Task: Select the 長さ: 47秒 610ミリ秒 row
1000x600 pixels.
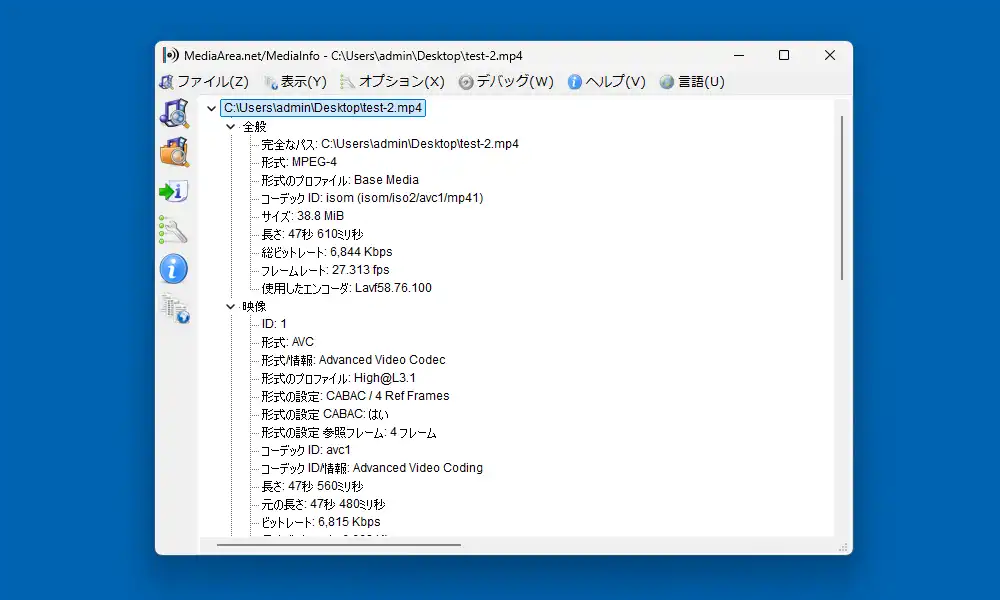Action: pyautogui.click(x=312, y=234)
